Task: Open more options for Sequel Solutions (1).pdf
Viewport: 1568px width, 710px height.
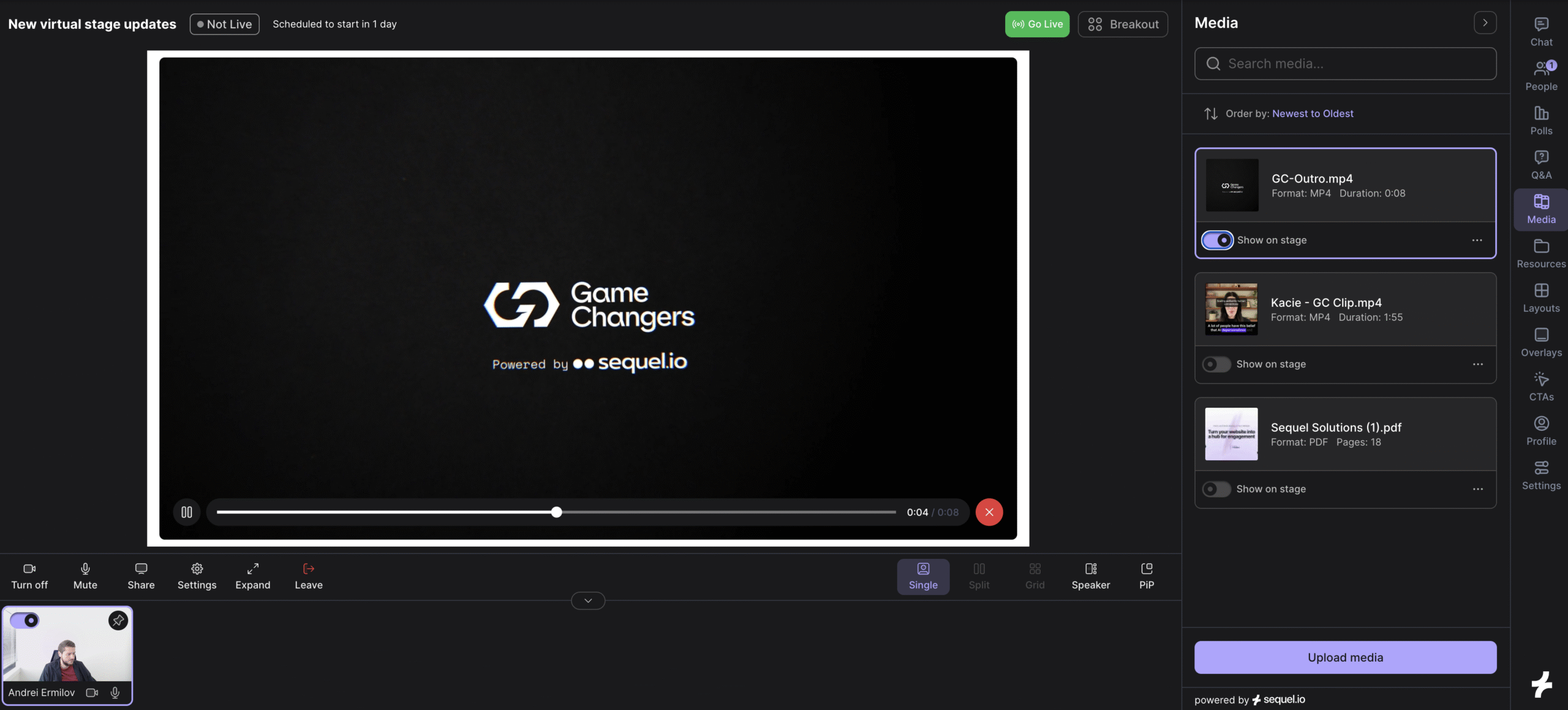Action: (1477, 489)
